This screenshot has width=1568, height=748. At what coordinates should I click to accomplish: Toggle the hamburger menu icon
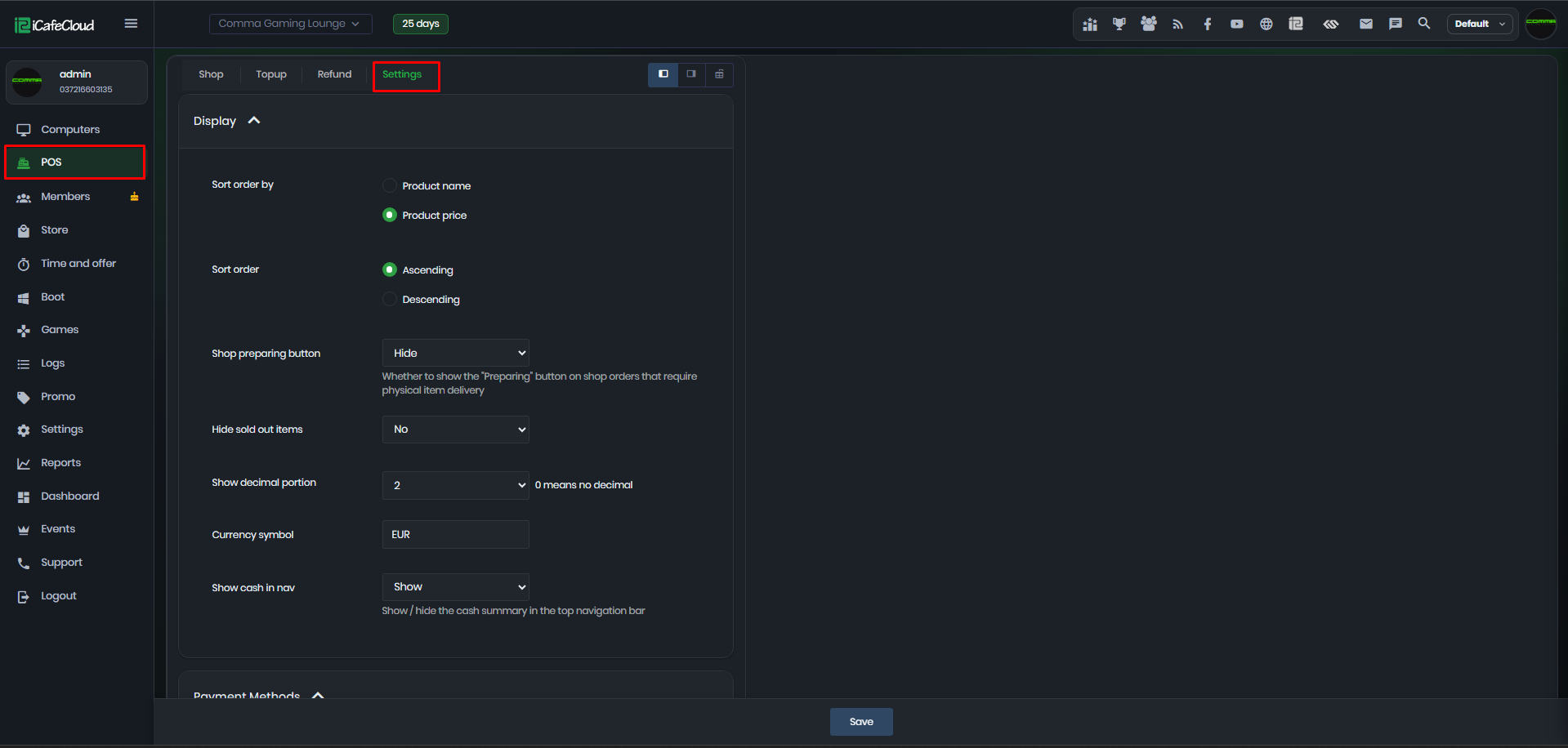pyautogui.click(x=131, y=23)
